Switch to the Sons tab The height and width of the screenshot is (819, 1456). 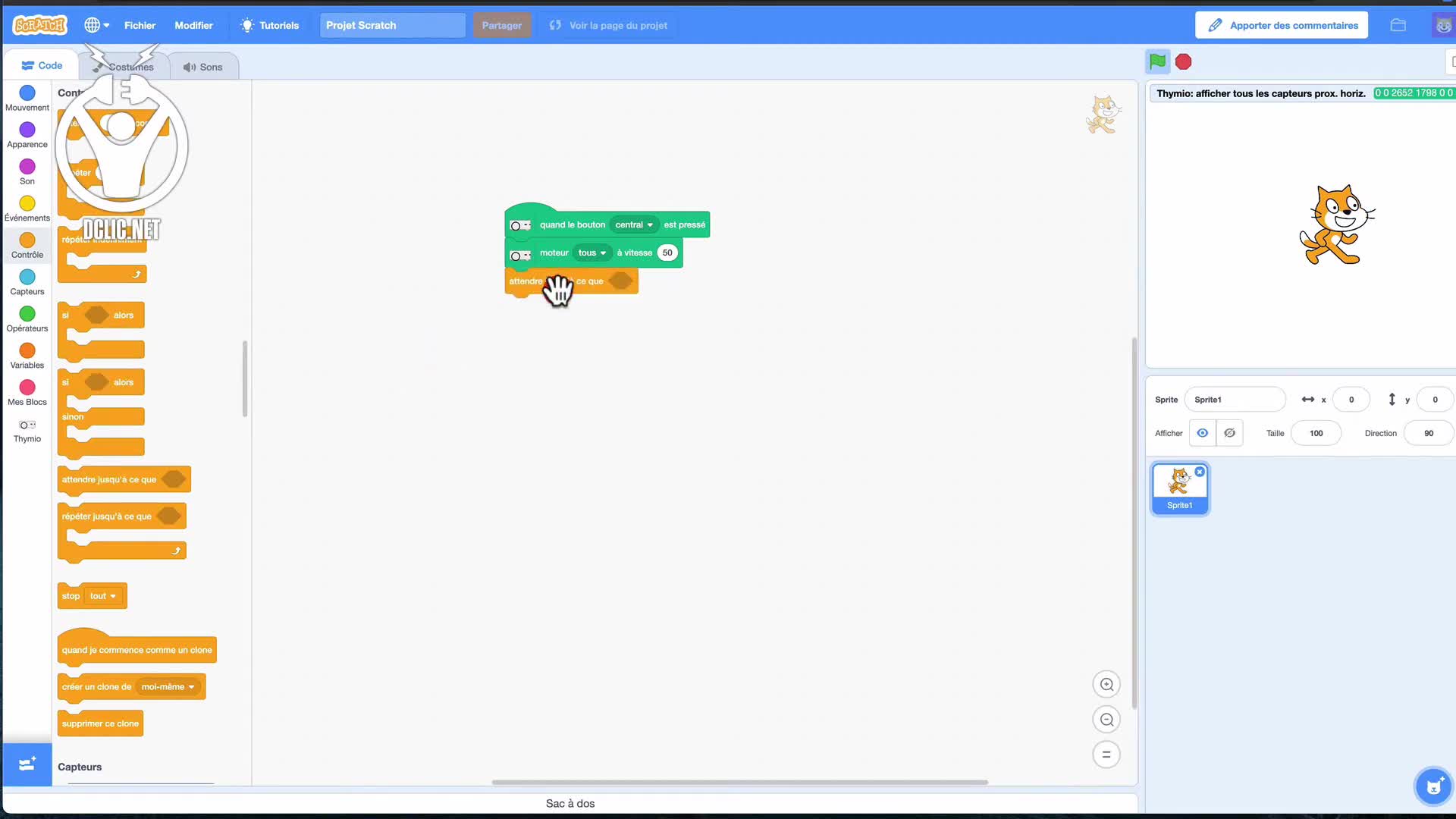point(202,67)
